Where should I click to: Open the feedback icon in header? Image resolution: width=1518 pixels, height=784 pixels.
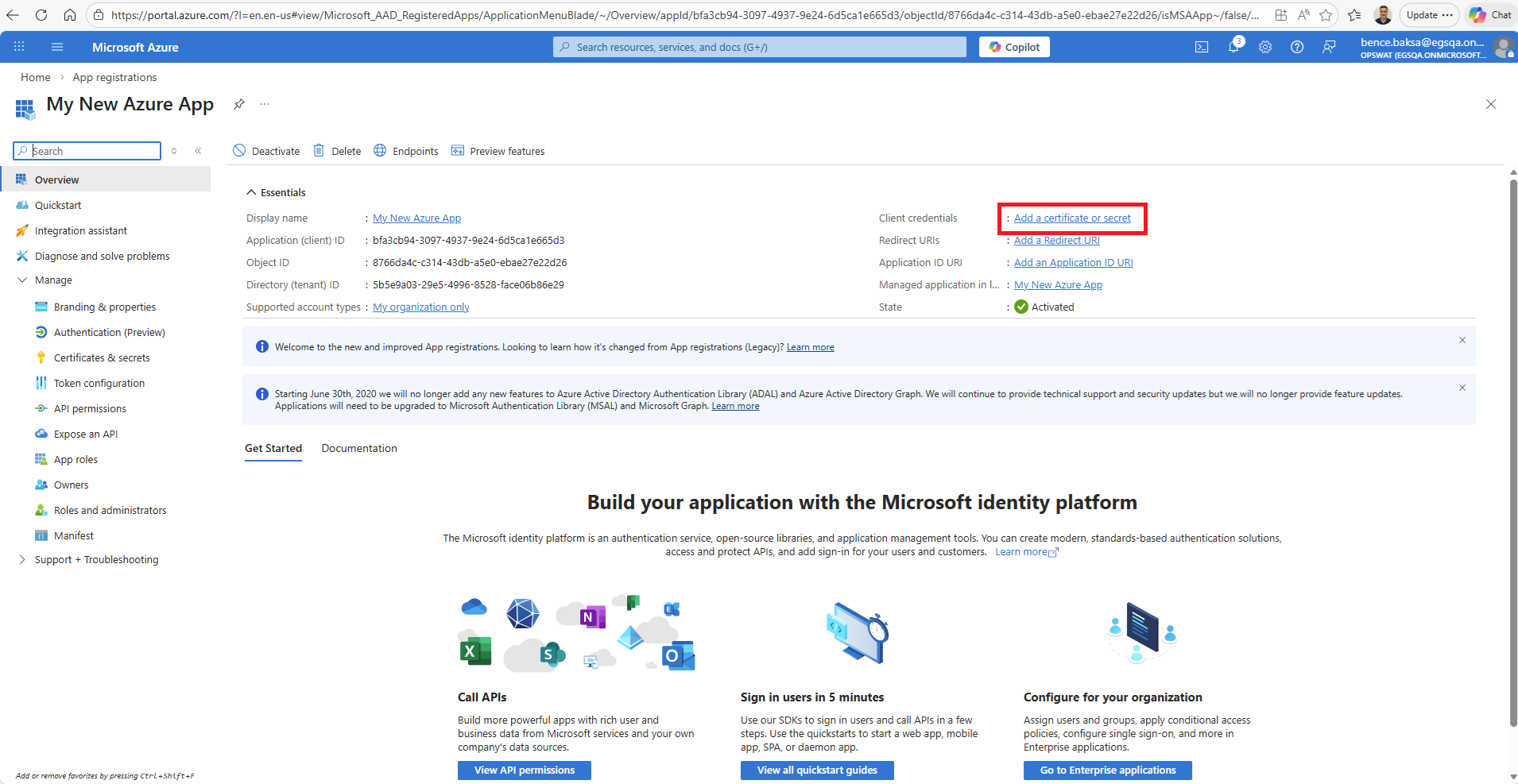1329,47
